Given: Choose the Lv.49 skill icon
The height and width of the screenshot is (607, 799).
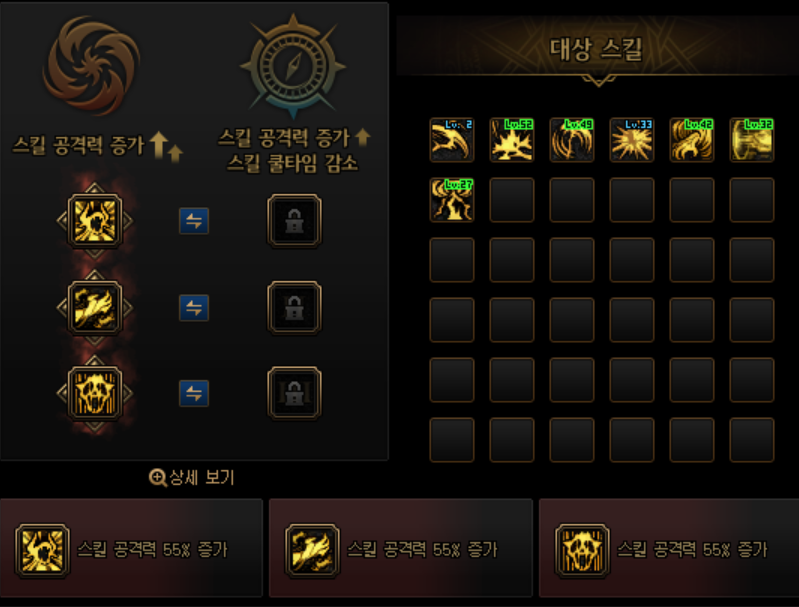Looking at the screenshot, I should [x=572, y=140].
